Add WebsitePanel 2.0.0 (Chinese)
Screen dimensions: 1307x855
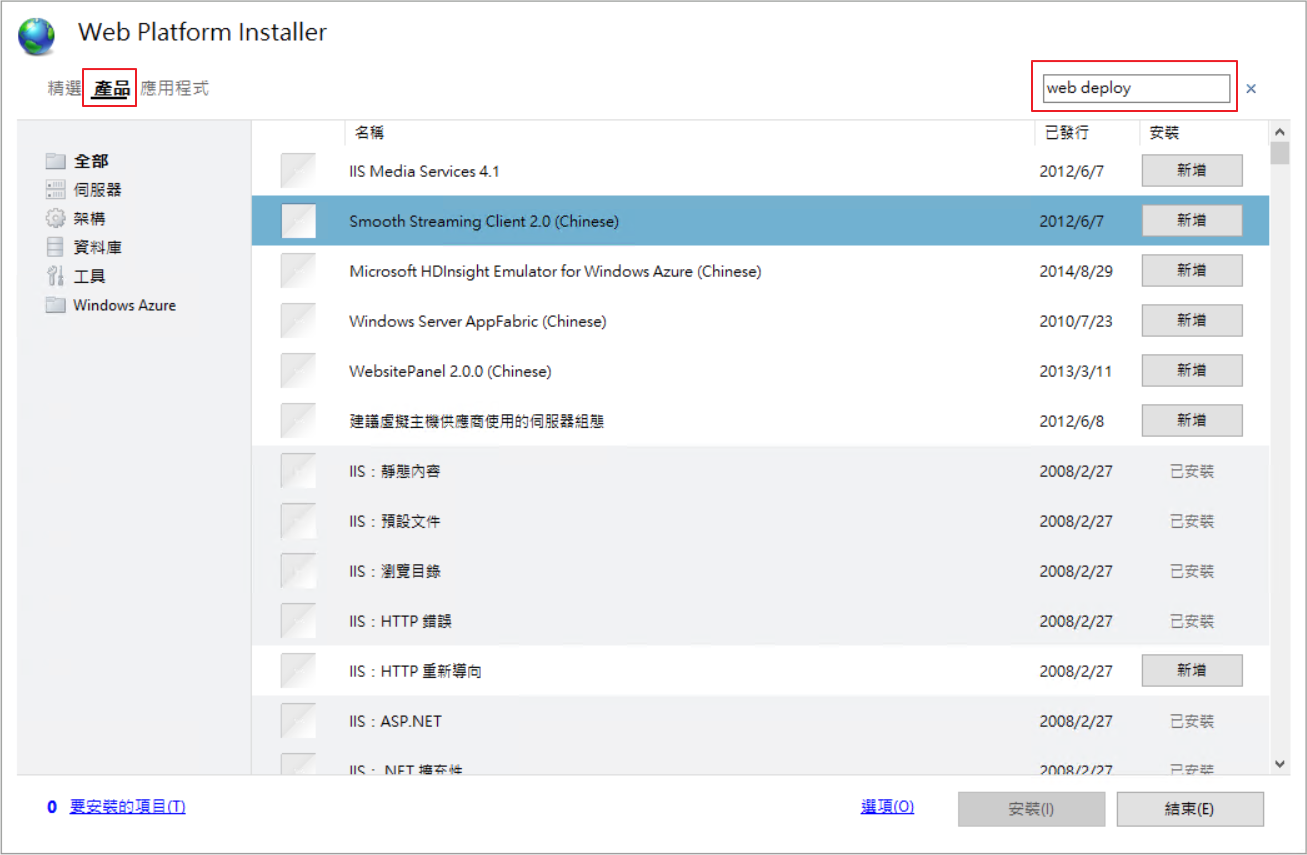(x=1191, y=371)
